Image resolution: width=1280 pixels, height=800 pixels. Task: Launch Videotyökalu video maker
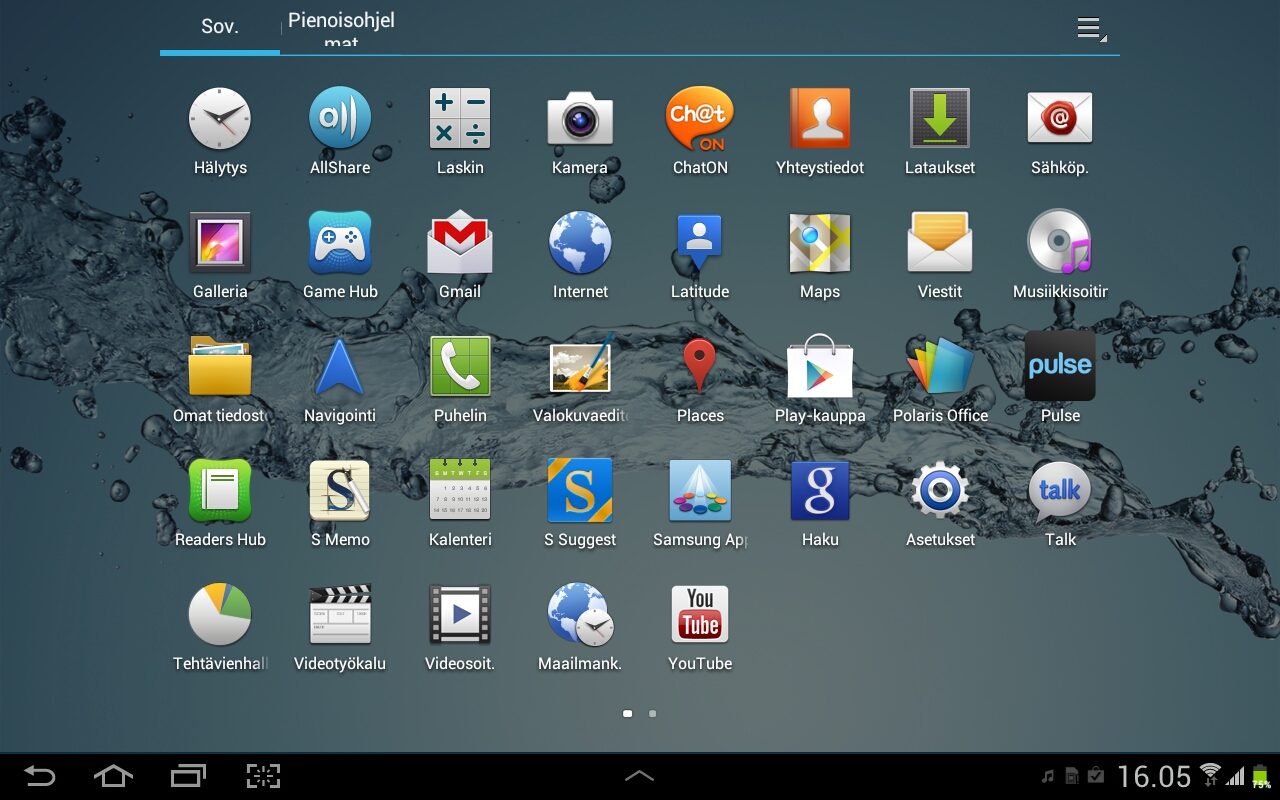(x=340, y=615)
